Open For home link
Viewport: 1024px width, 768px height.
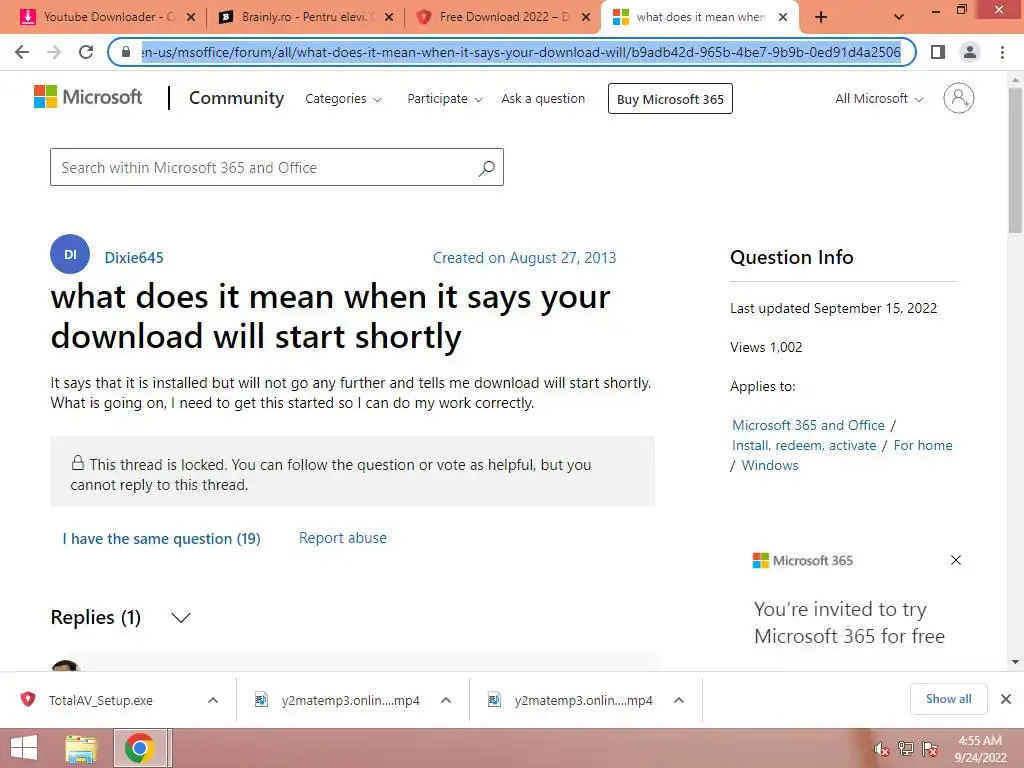[x=923, y=445]
